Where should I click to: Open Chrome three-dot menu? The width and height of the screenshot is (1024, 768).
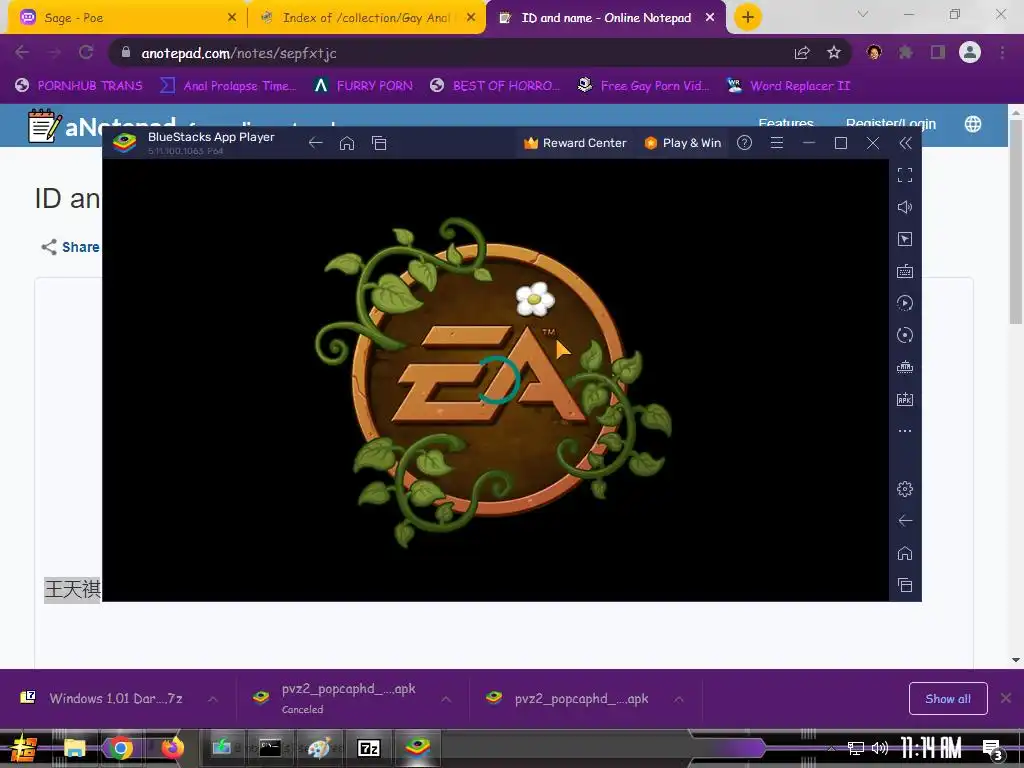point(1002,52)
